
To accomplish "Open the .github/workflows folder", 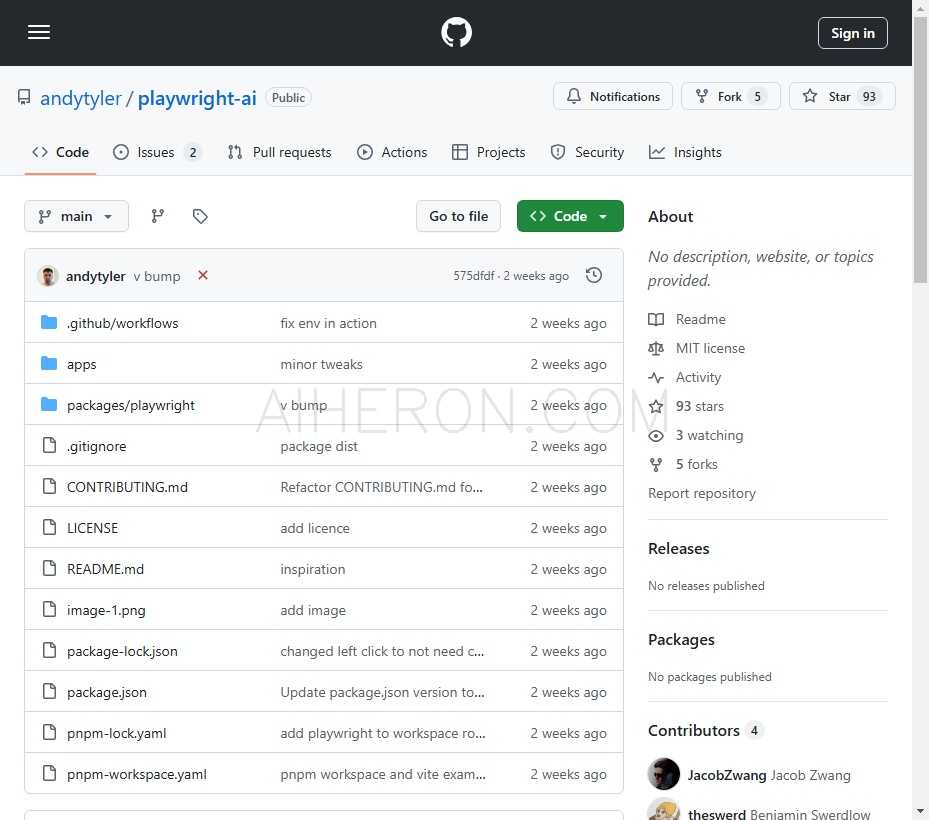I will coord(123,323).
